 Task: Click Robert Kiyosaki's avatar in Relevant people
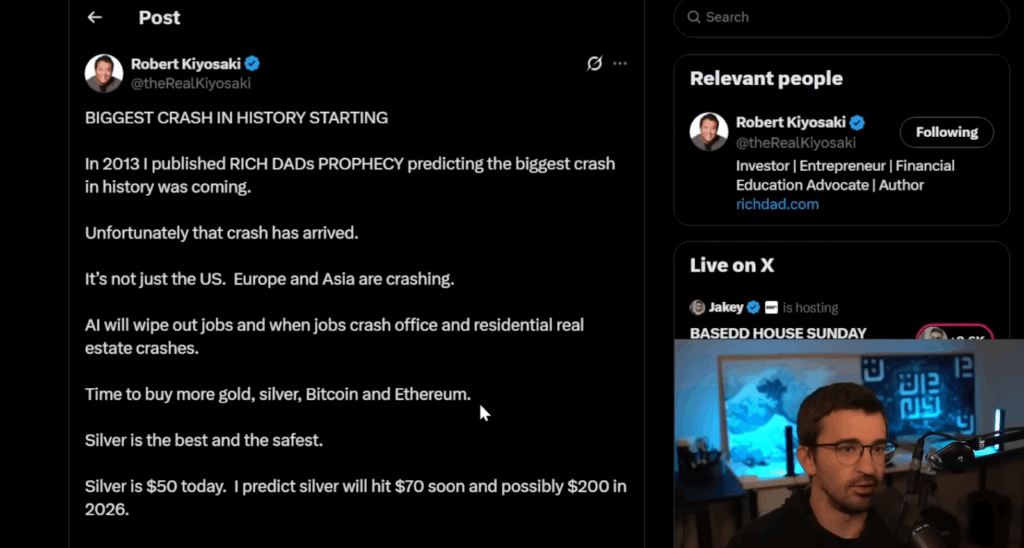(x=709, y=132)
